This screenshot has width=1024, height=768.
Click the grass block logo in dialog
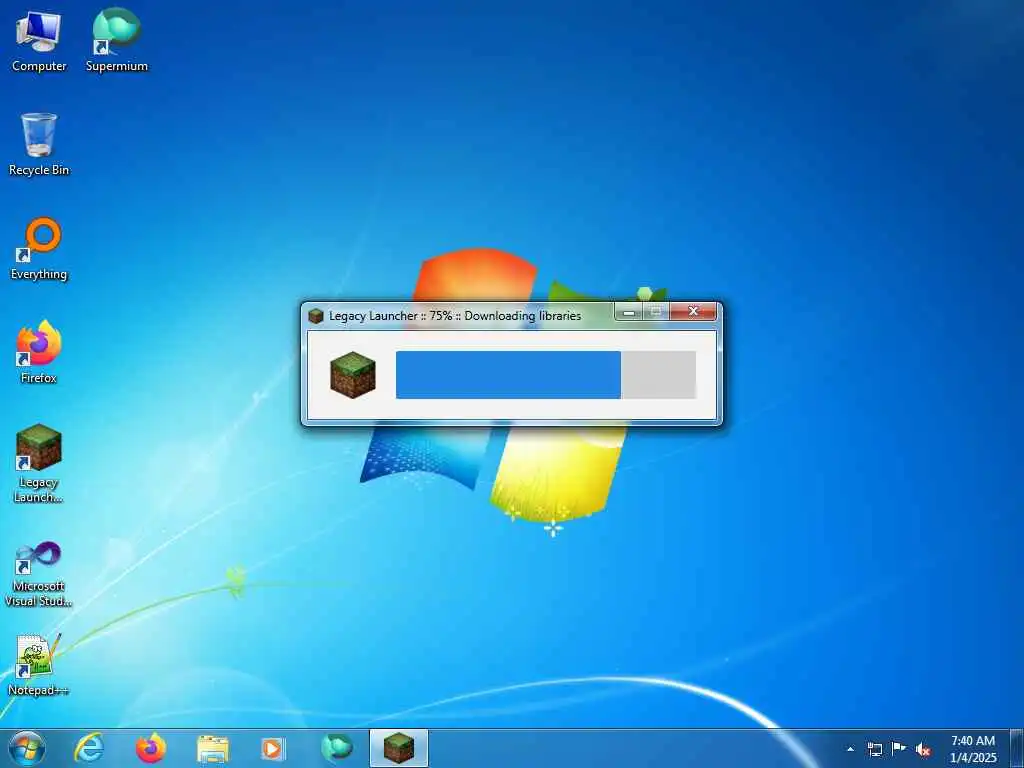coord(353,375)
